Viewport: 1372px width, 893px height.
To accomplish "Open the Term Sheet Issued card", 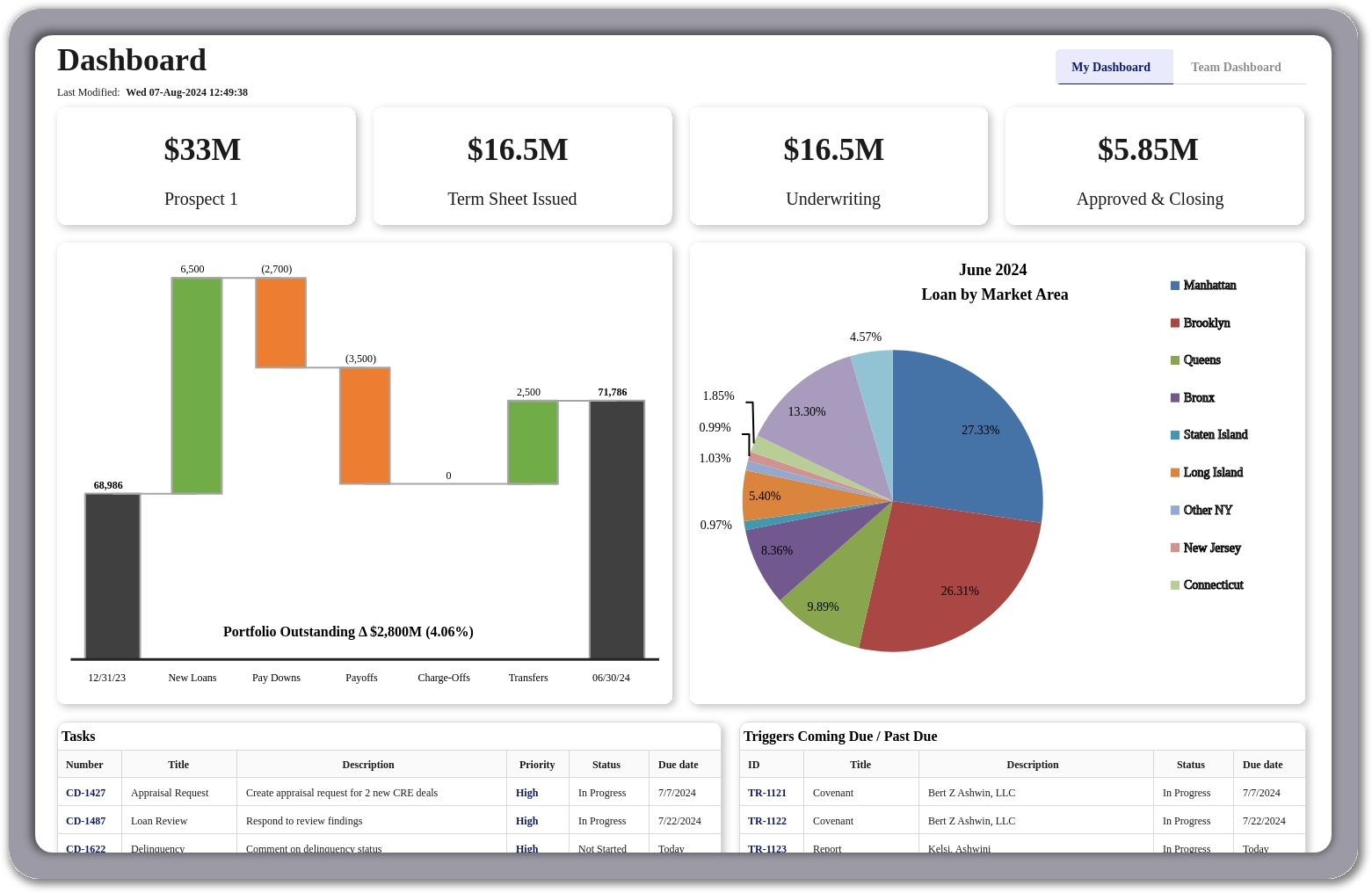I will [522, 167].
